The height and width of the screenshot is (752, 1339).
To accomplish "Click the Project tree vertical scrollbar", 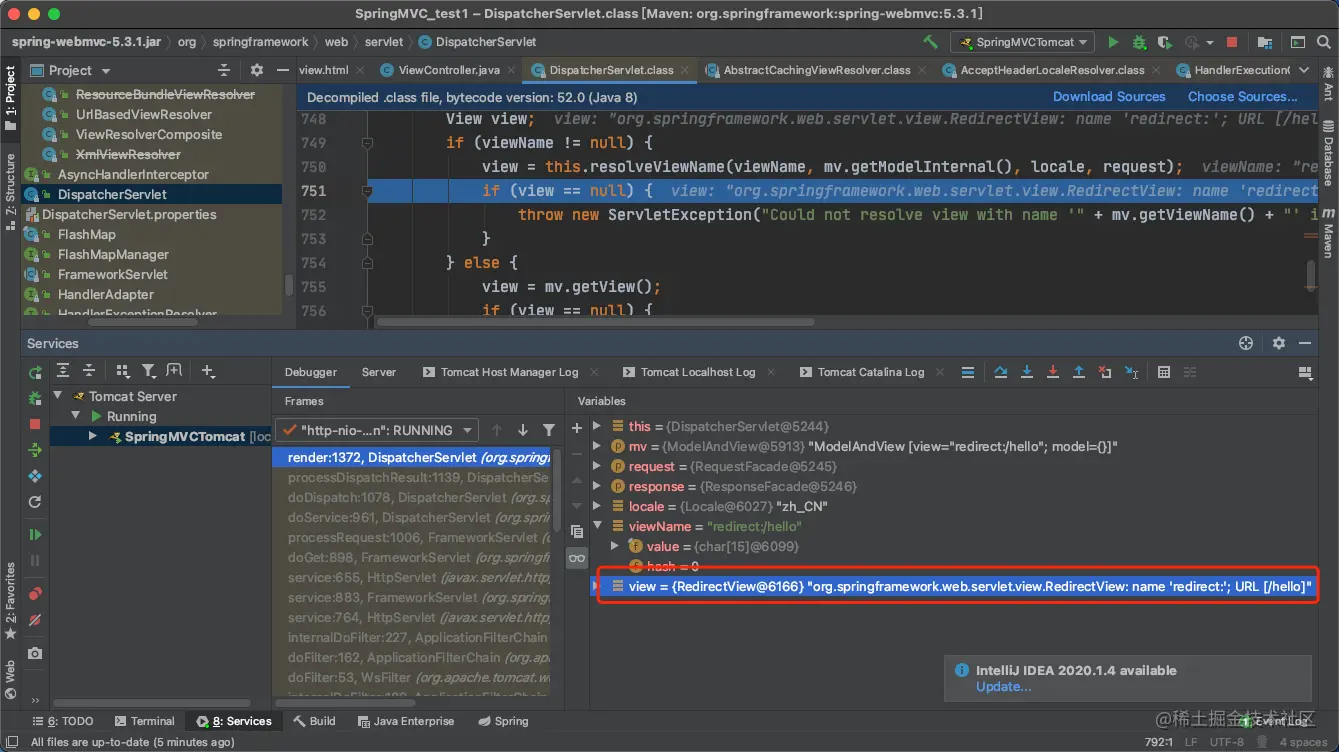I will coord(289,285).
